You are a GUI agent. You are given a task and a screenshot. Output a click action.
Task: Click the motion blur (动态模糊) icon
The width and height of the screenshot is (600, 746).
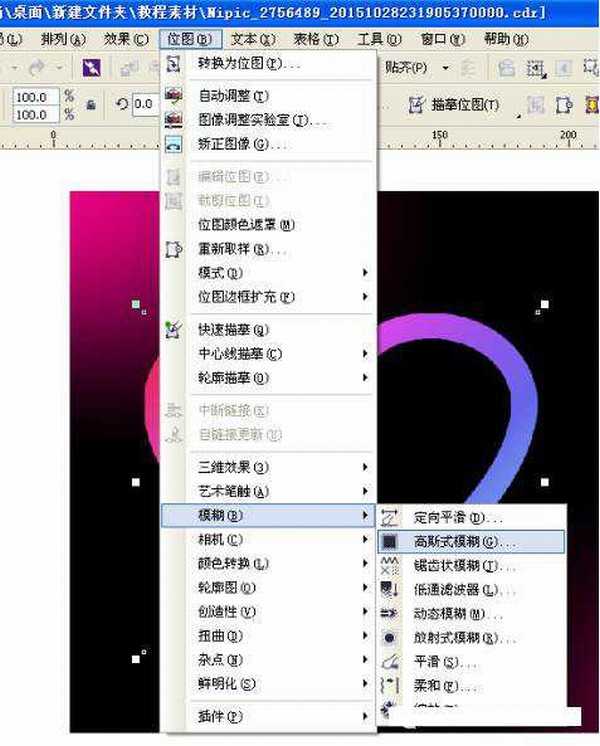[x=390, y=614]
